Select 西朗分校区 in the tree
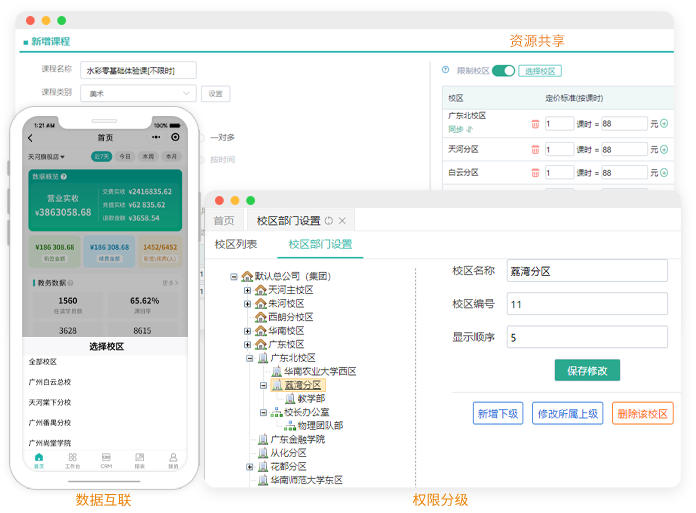 pos(291,317)
